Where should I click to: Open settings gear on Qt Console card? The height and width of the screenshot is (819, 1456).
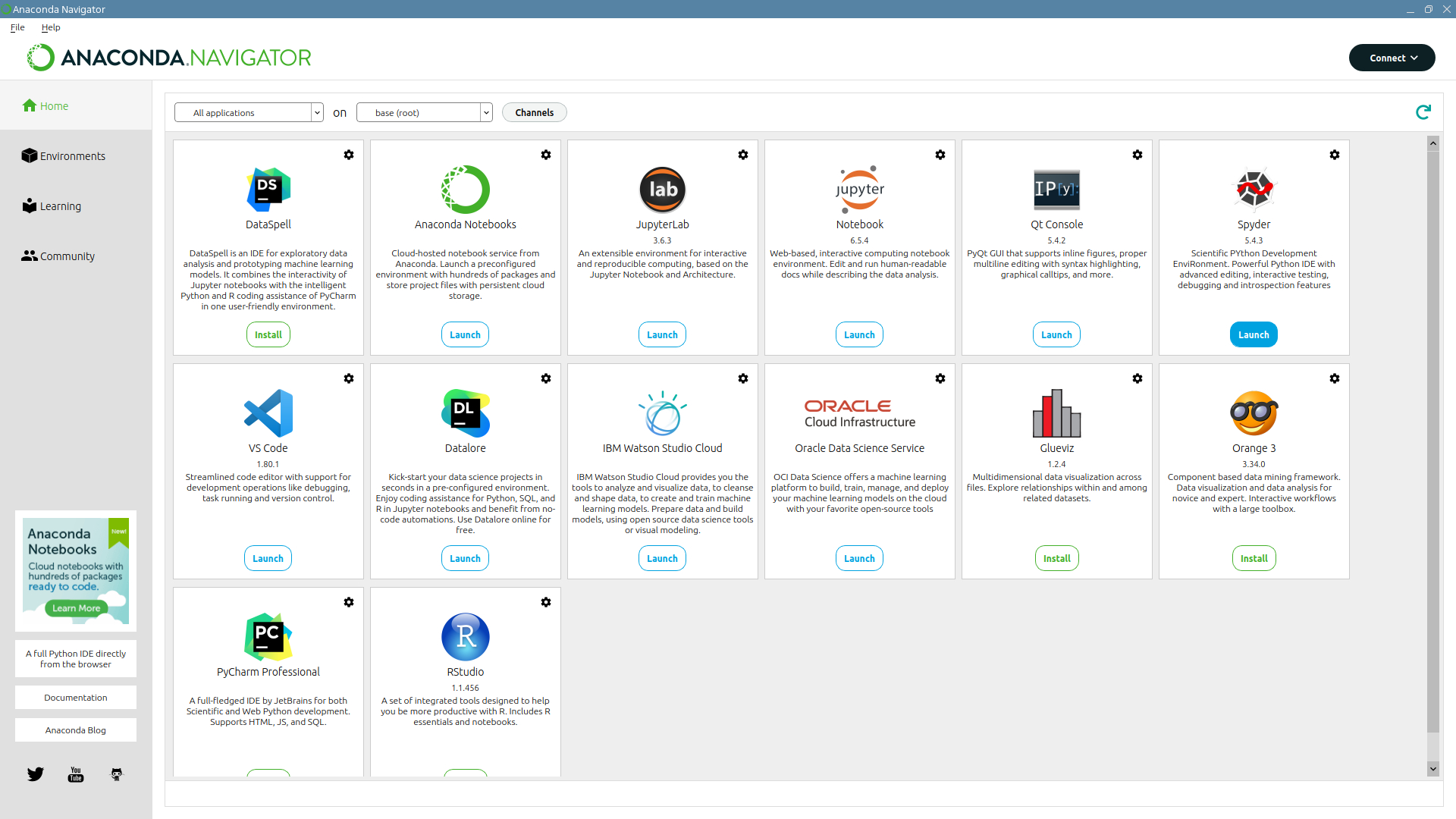[x=1137, y=155]
